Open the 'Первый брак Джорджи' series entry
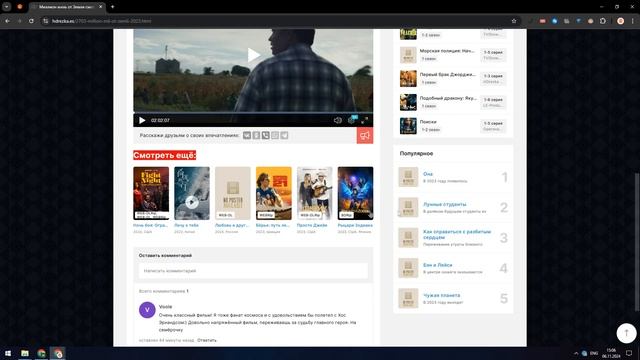This screenshot has width=640, height=360. tap(453, 78)
